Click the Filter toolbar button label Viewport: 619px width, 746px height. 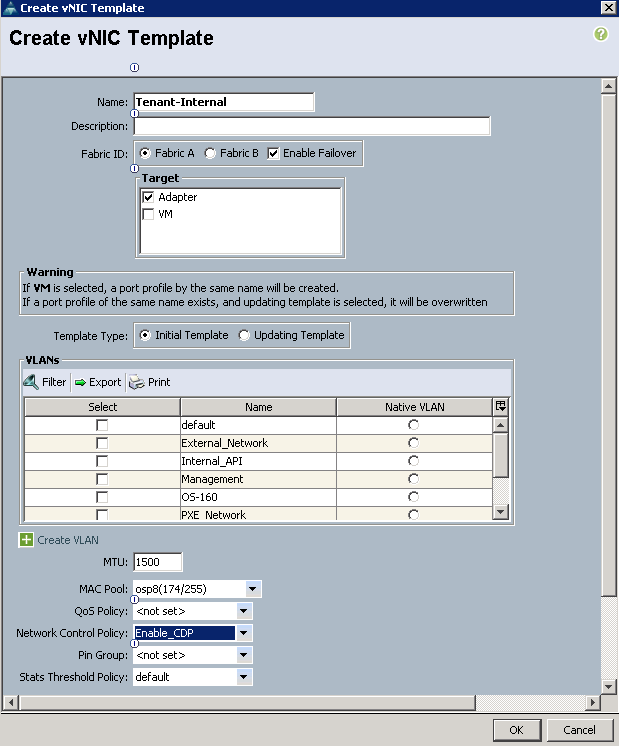click(x=54, y=382)
